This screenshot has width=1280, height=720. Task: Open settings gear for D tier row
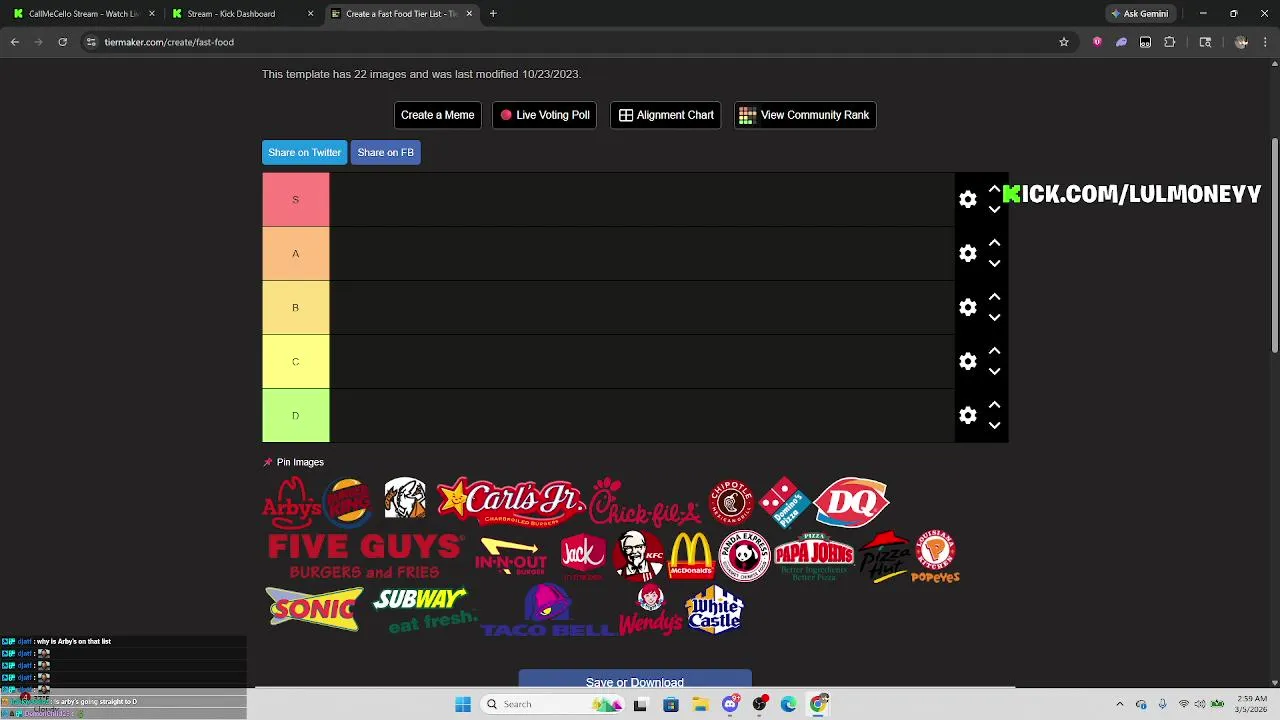[968, 415]
